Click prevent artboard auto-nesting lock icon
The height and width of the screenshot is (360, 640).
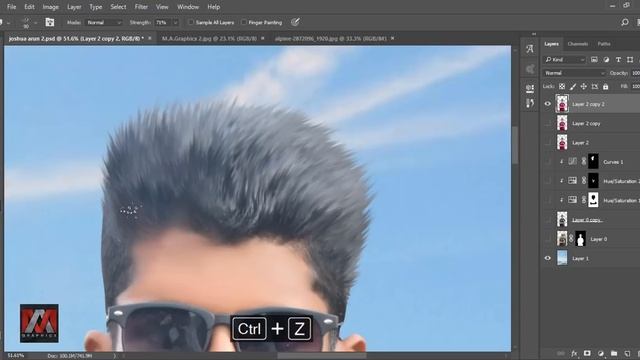[x=595, y=87]
